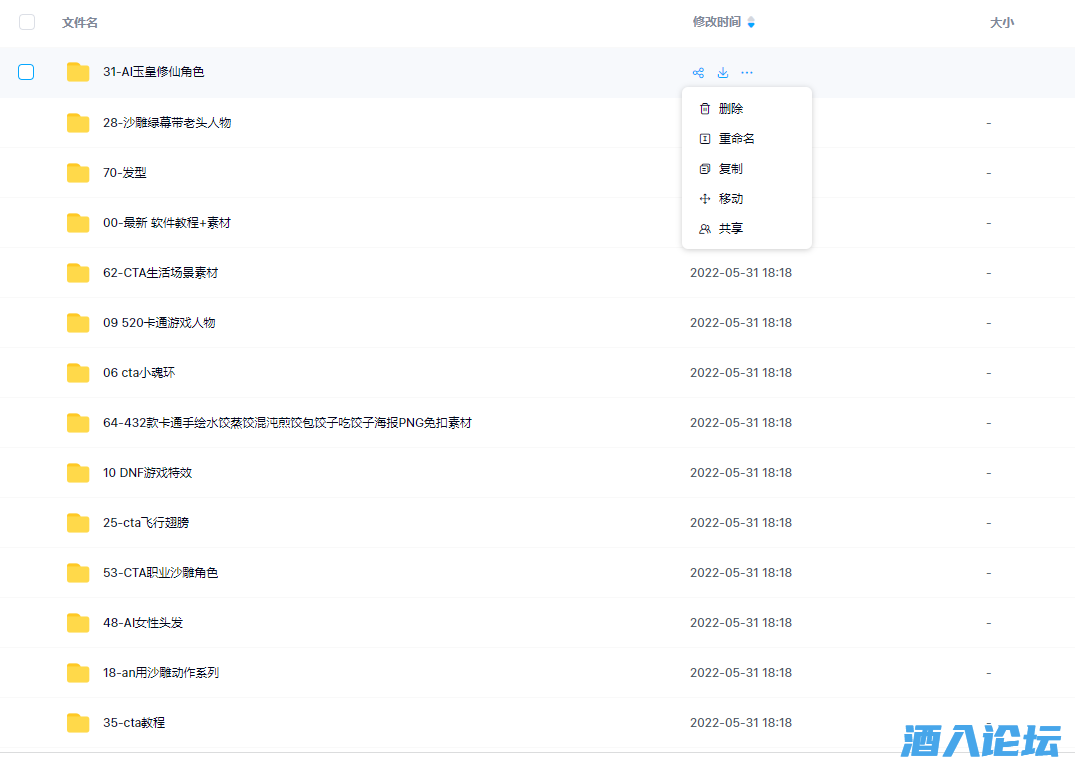Viewport: 1075px width, 783px height.
Task: Uncheck the checkbox beside 31-AI玉皇修仙角色
Action: tap(26, 72)
